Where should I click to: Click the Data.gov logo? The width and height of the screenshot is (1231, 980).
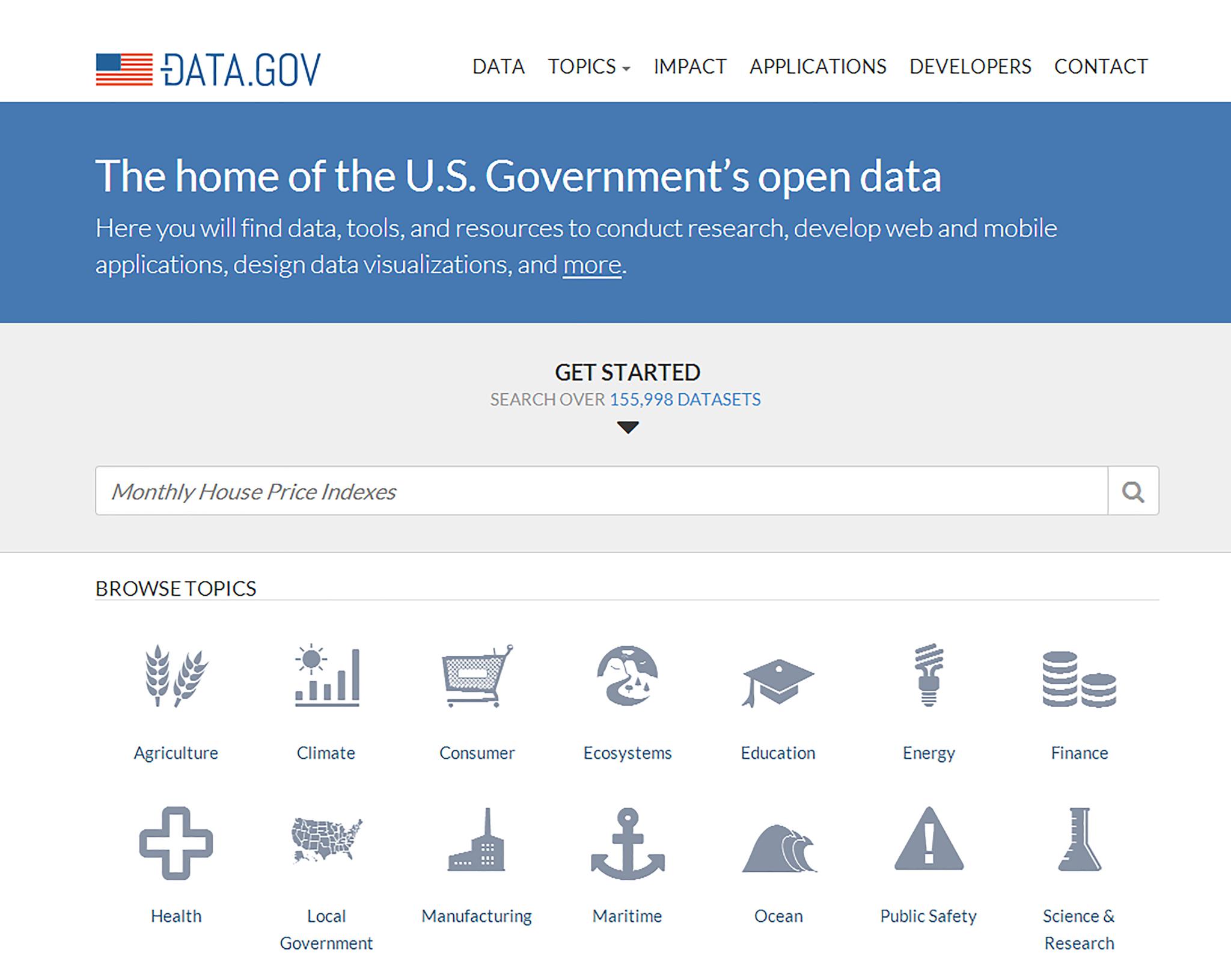click(x=208, y=70)
